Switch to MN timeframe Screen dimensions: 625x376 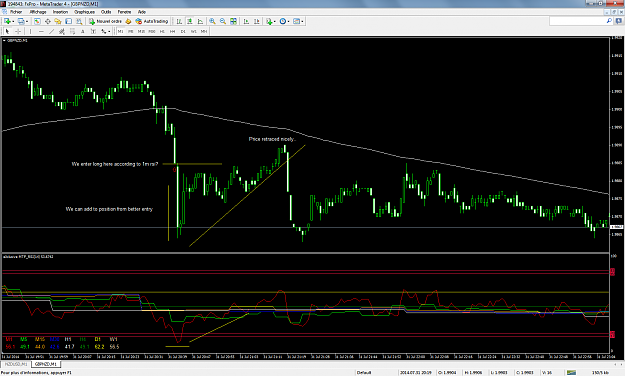tap(204, 31)
